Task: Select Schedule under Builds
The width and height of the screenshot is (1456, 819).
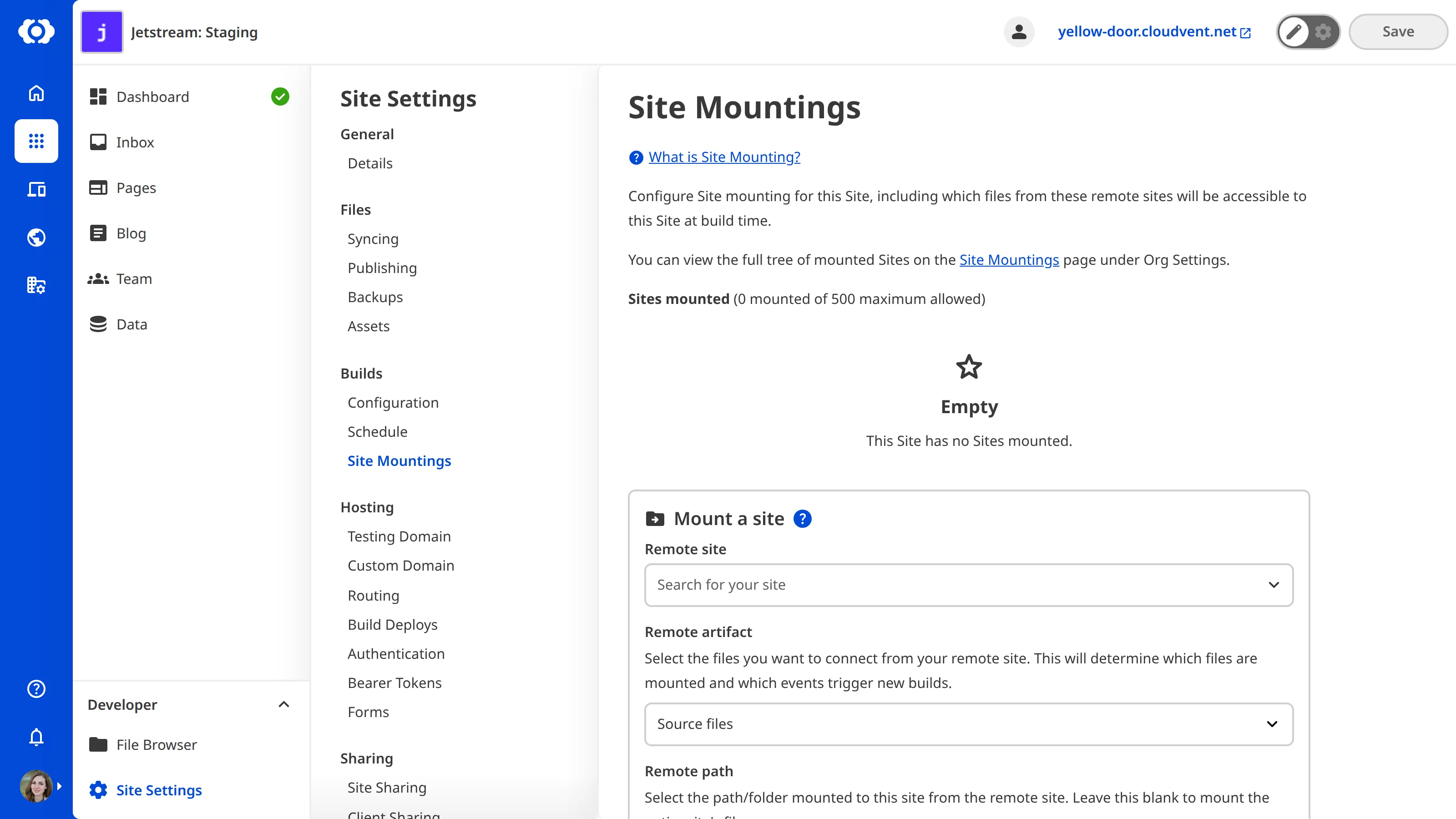Action: pos(378,432)
